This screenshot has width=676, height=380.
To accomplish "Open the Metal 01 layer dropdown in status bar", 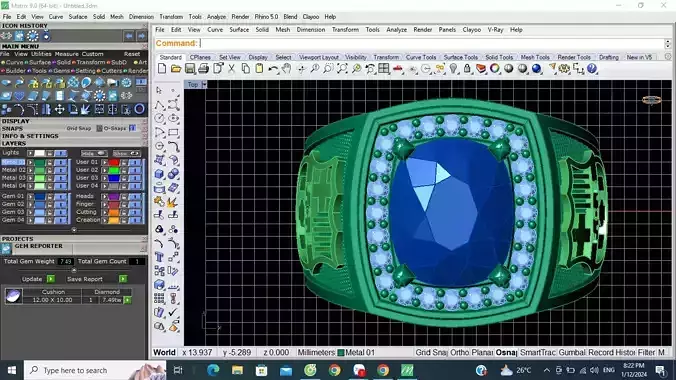I will (x=356, y=352).
